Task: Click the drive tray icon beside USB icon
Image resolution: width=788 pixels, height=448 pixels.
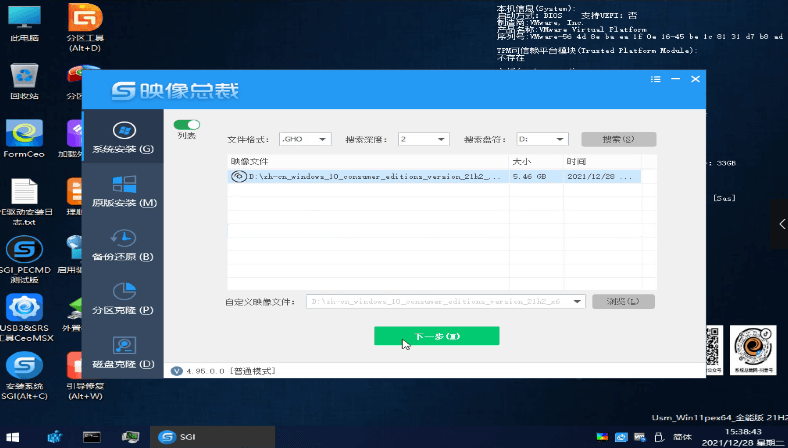Action: click(x=640, y=437)
